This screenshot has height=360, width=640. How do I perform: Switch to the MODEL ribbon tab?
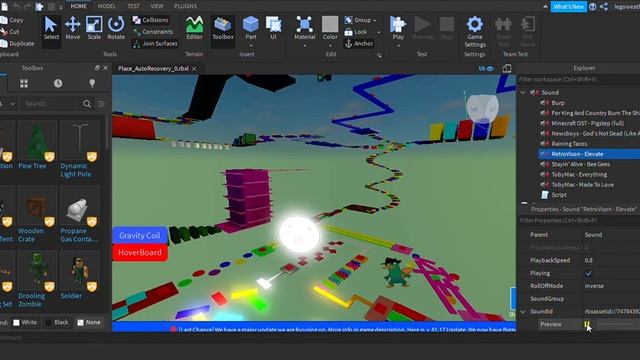click(x=107, y=6)
